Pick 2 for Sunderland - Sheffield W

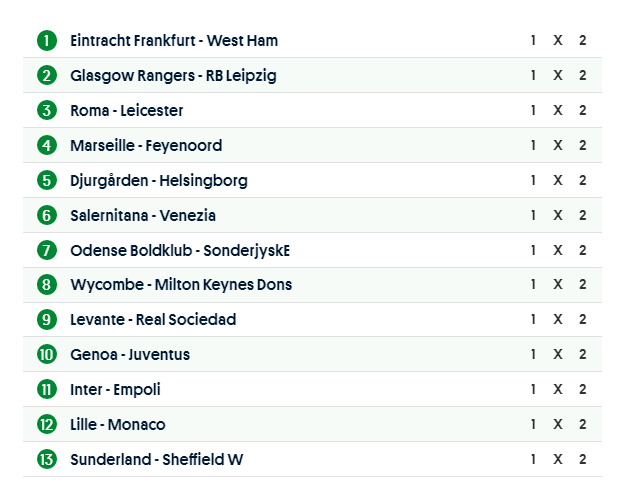click(582, 460)
